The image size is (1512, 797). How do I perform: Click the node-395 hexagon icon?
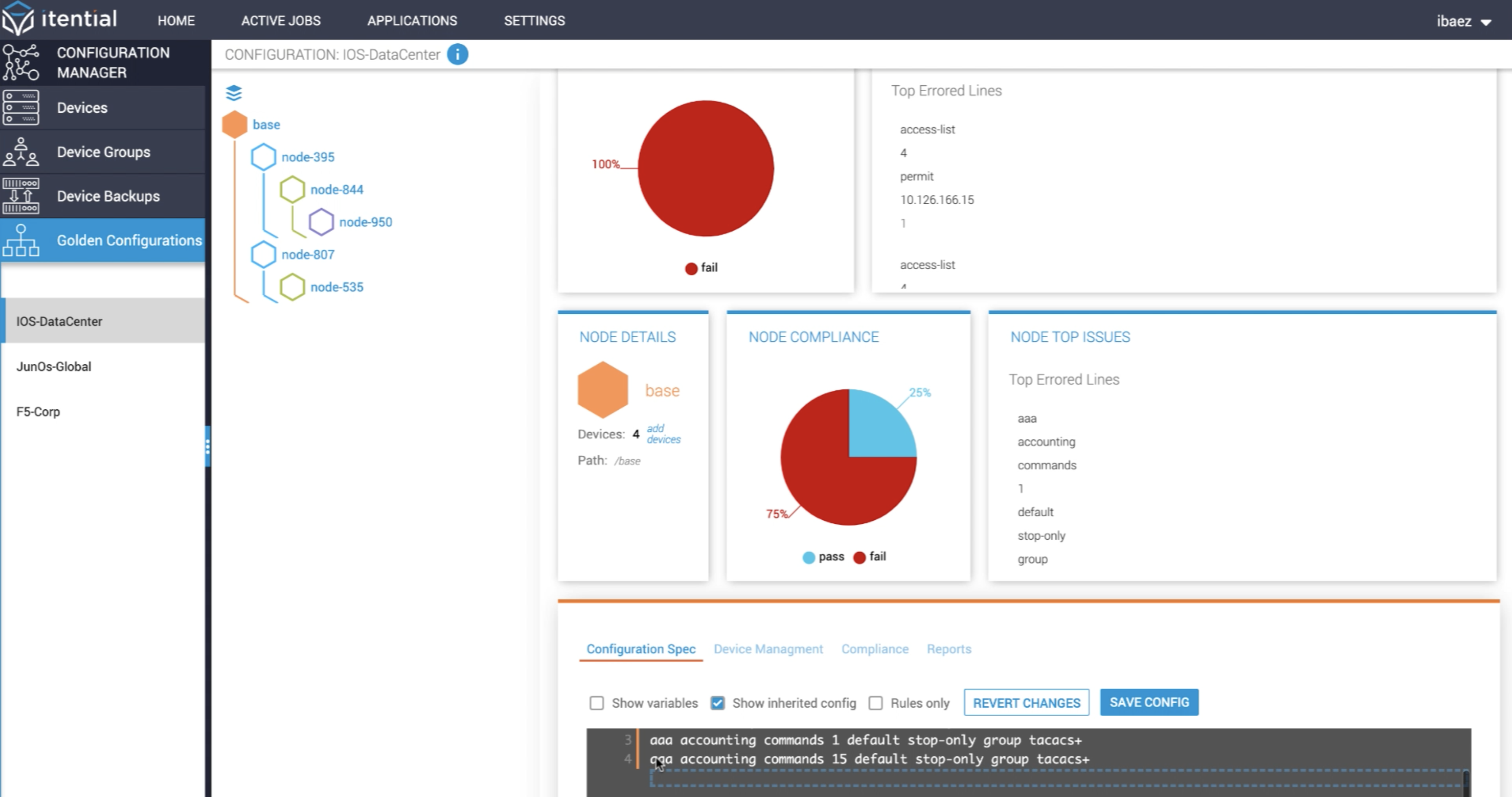(263, 157)
